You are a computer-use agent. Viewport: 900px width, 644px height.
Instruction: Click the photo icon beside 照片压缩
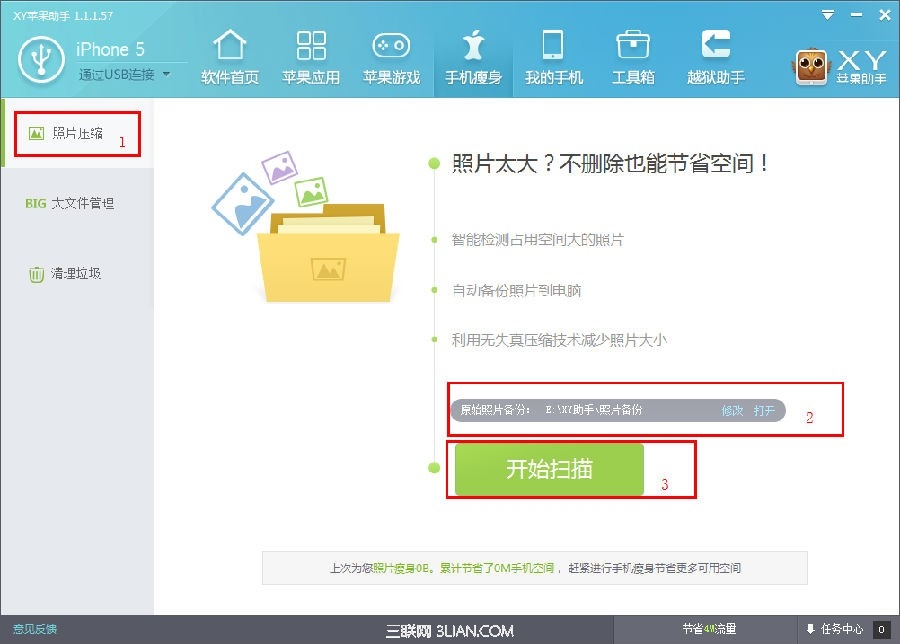[x=36, y=134]
